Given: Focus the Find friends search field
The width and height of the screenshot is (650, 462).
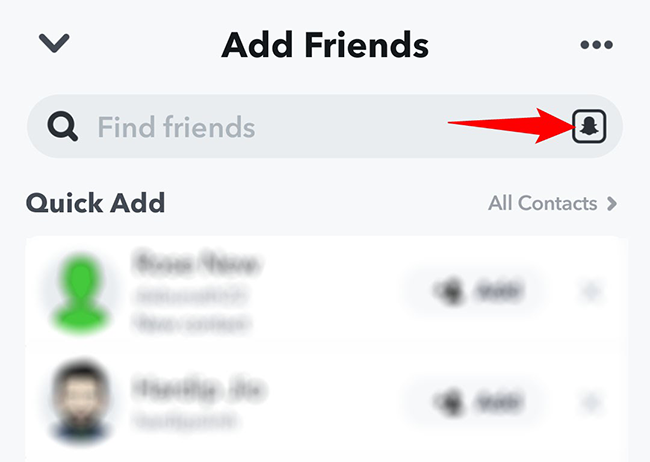Looking at the screenshot, I should click(x=325, y=126).
